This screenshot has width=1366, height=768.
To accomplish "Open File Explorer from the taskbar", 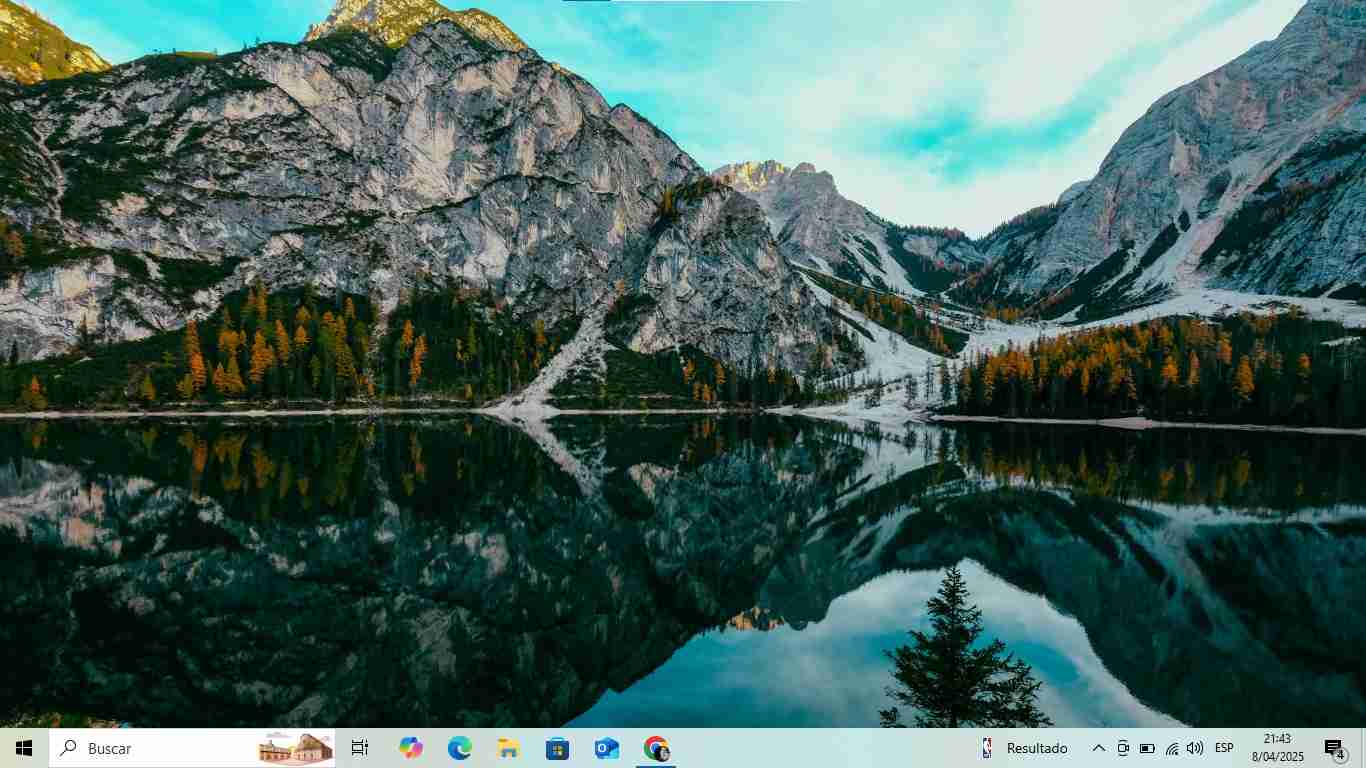I will pos(508,748).
